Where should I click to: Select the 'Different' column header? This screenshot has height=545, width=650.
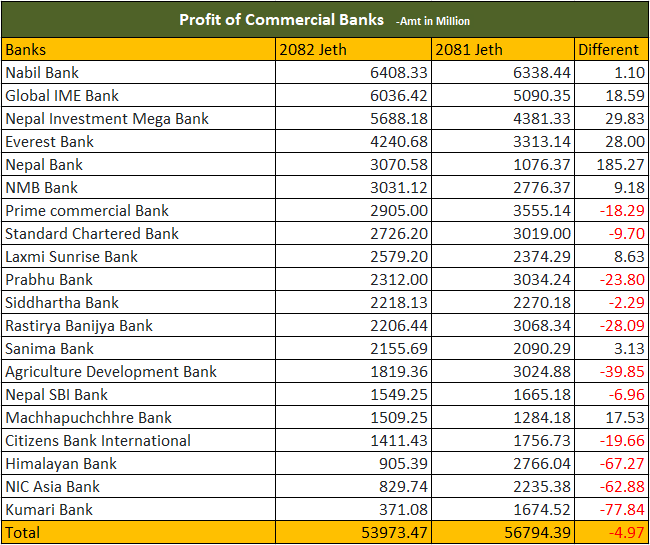[x=611, y=49]
